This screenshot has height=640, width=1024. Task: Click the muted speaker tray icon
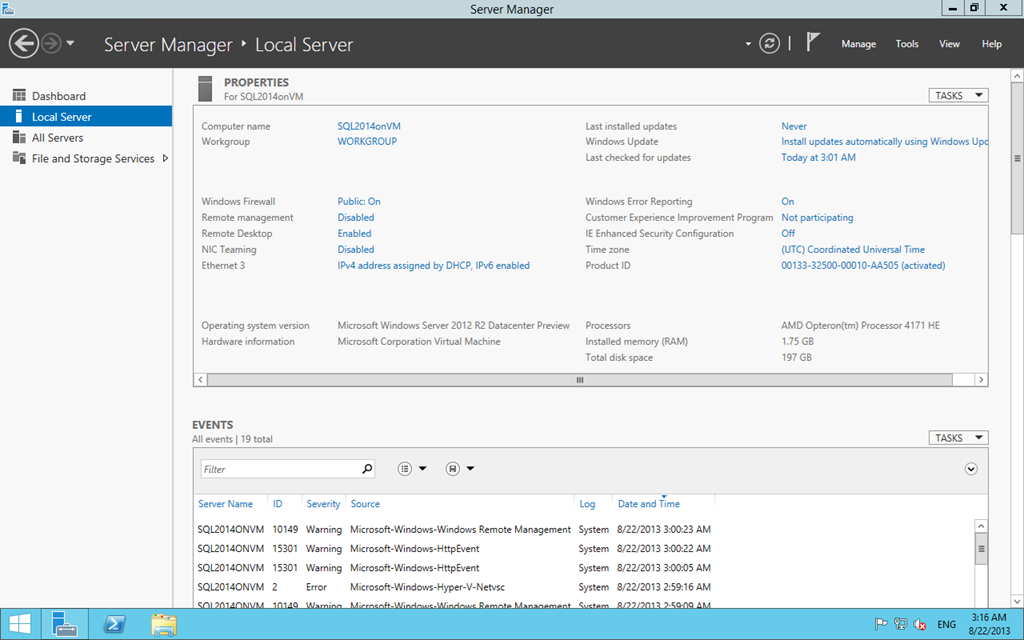click(920, 624)
